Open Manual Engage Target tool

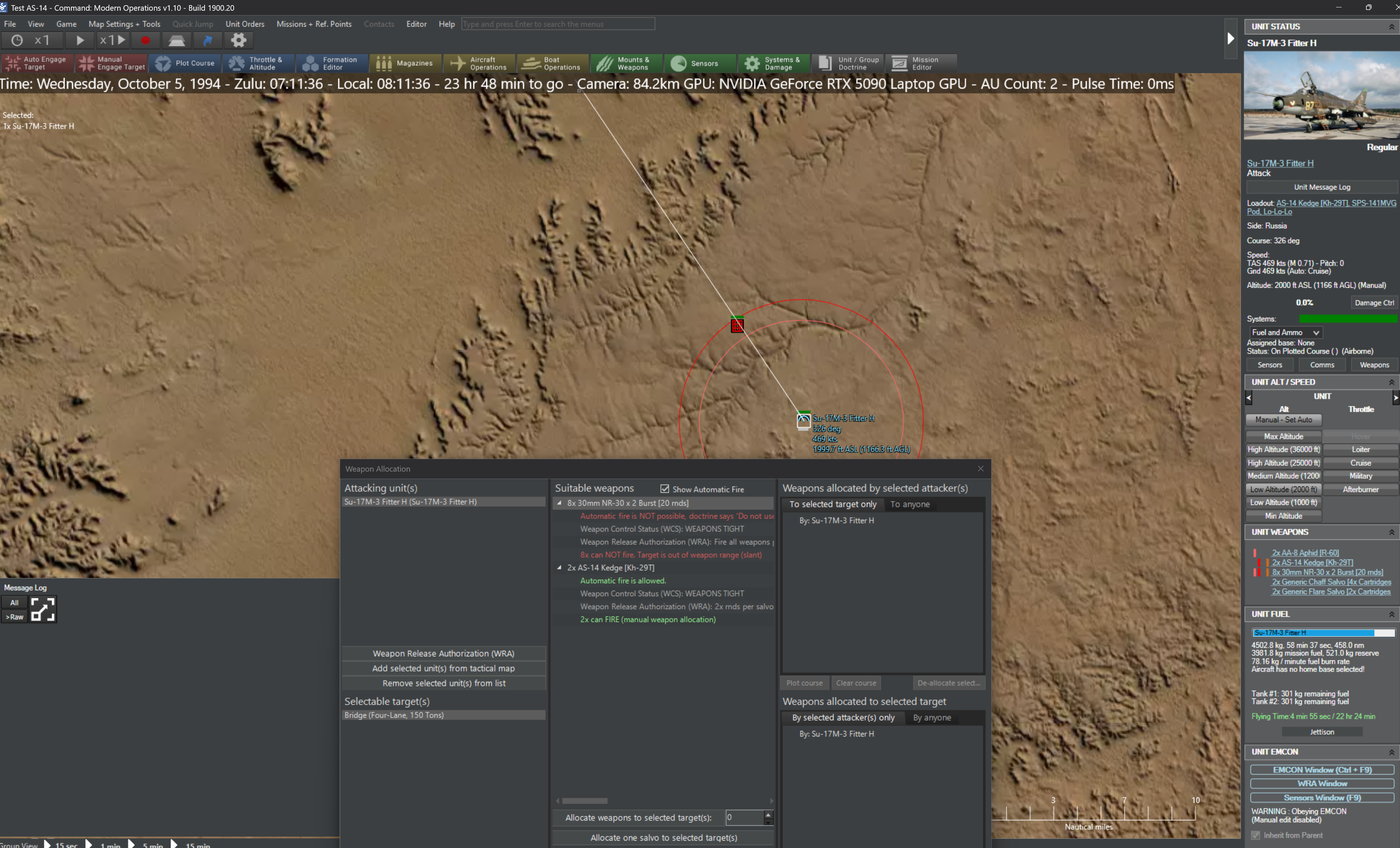click(x=111, y=63)
